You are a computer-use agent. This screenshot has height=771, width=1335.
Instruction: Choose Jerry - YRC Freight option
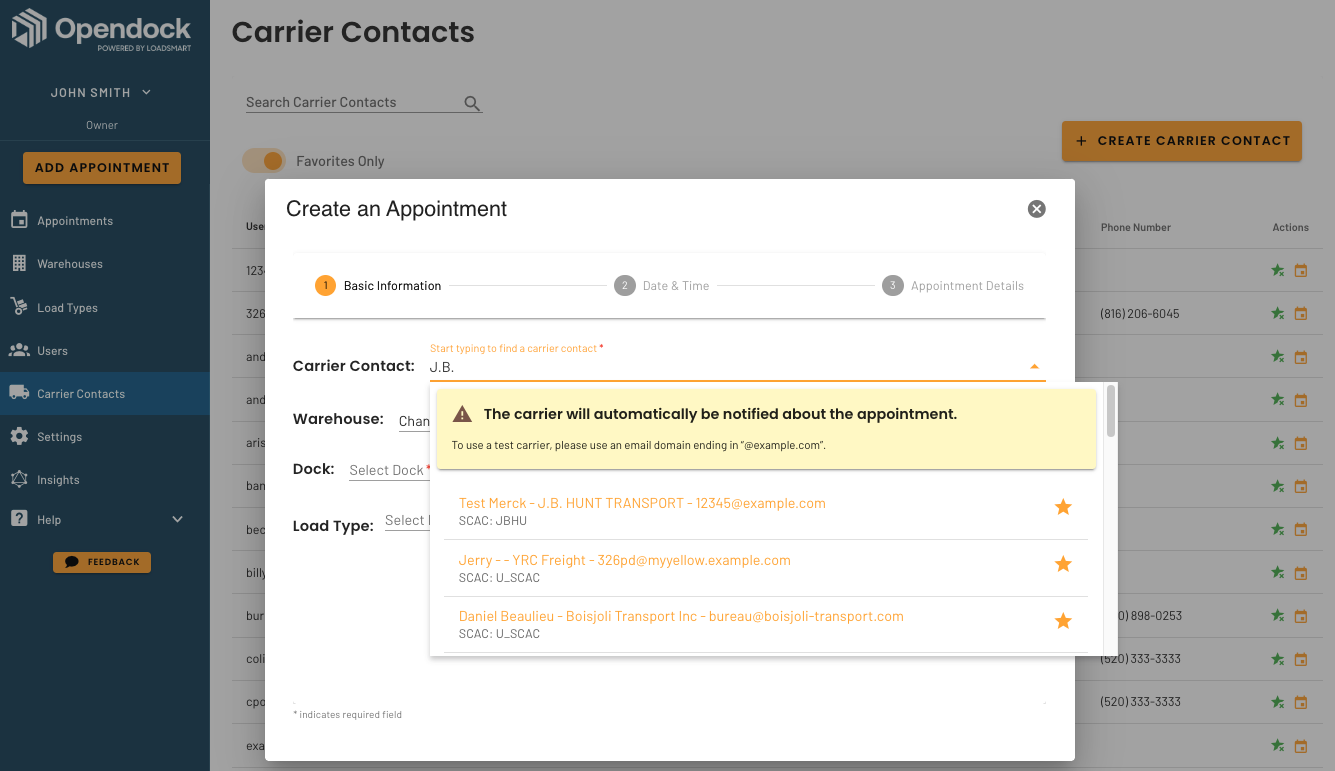click(x=766, y=568)
